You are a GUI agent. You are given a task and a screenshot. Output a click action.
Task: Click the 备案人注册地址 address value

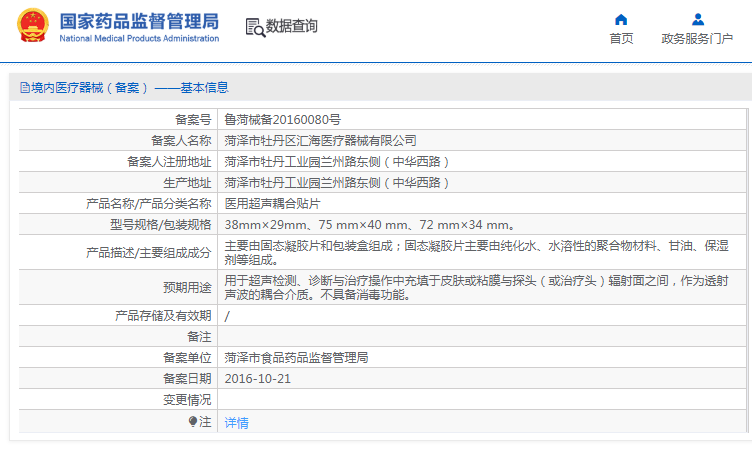(x=337, y=162)
